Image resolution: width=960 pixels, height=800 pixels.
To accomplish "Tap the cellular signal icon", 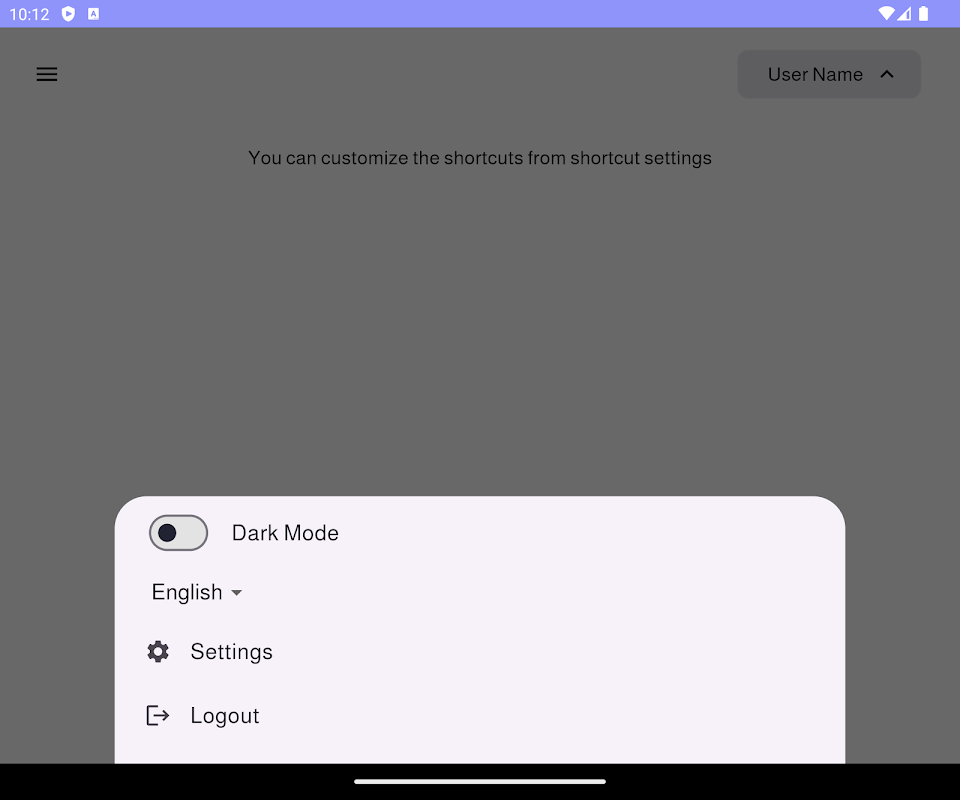I will click(904, 13).
